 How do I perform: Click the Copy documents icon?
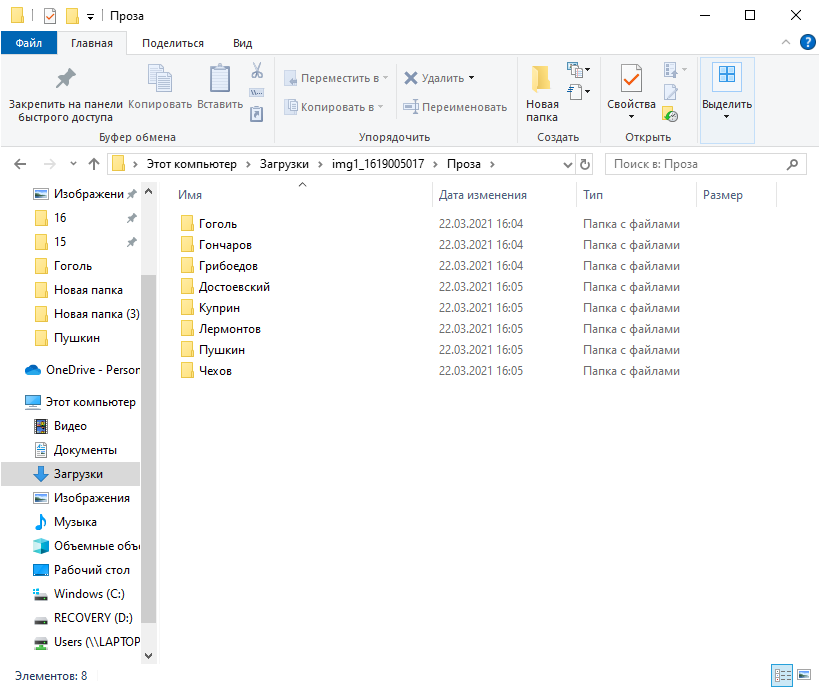[160, 78]
